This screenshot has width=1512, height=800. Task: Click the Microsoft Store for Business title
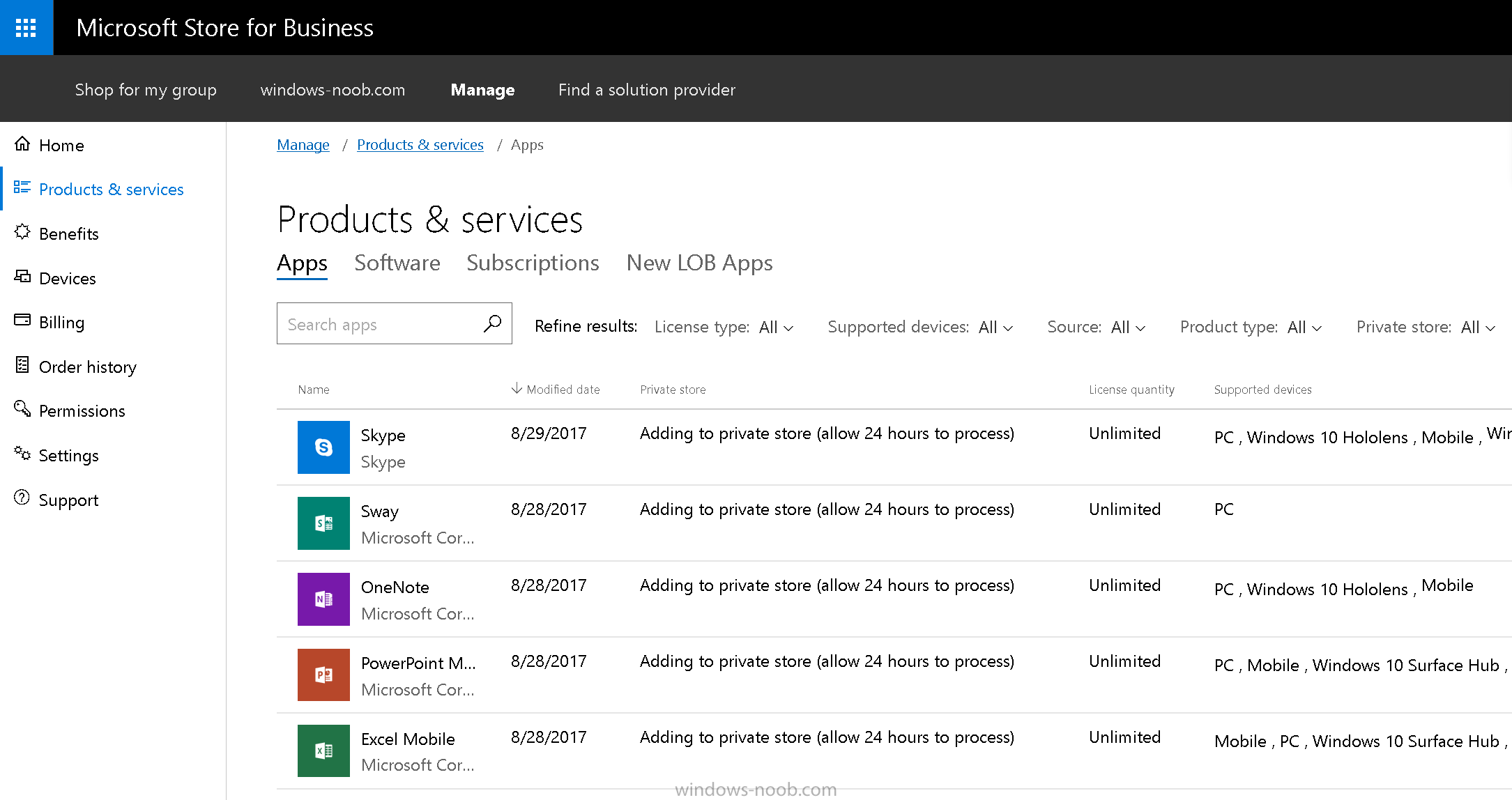[x=224, y=28]
